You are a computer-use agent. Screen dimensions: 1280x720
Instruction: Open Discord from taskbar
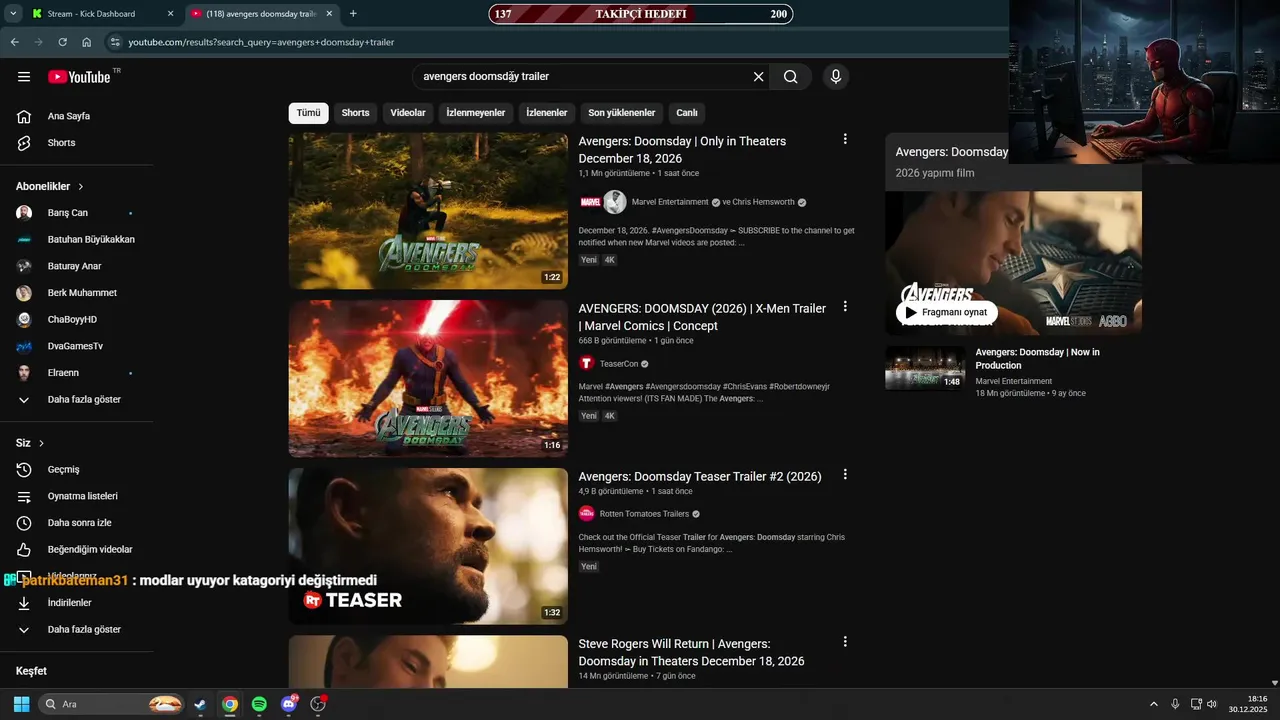289,704
